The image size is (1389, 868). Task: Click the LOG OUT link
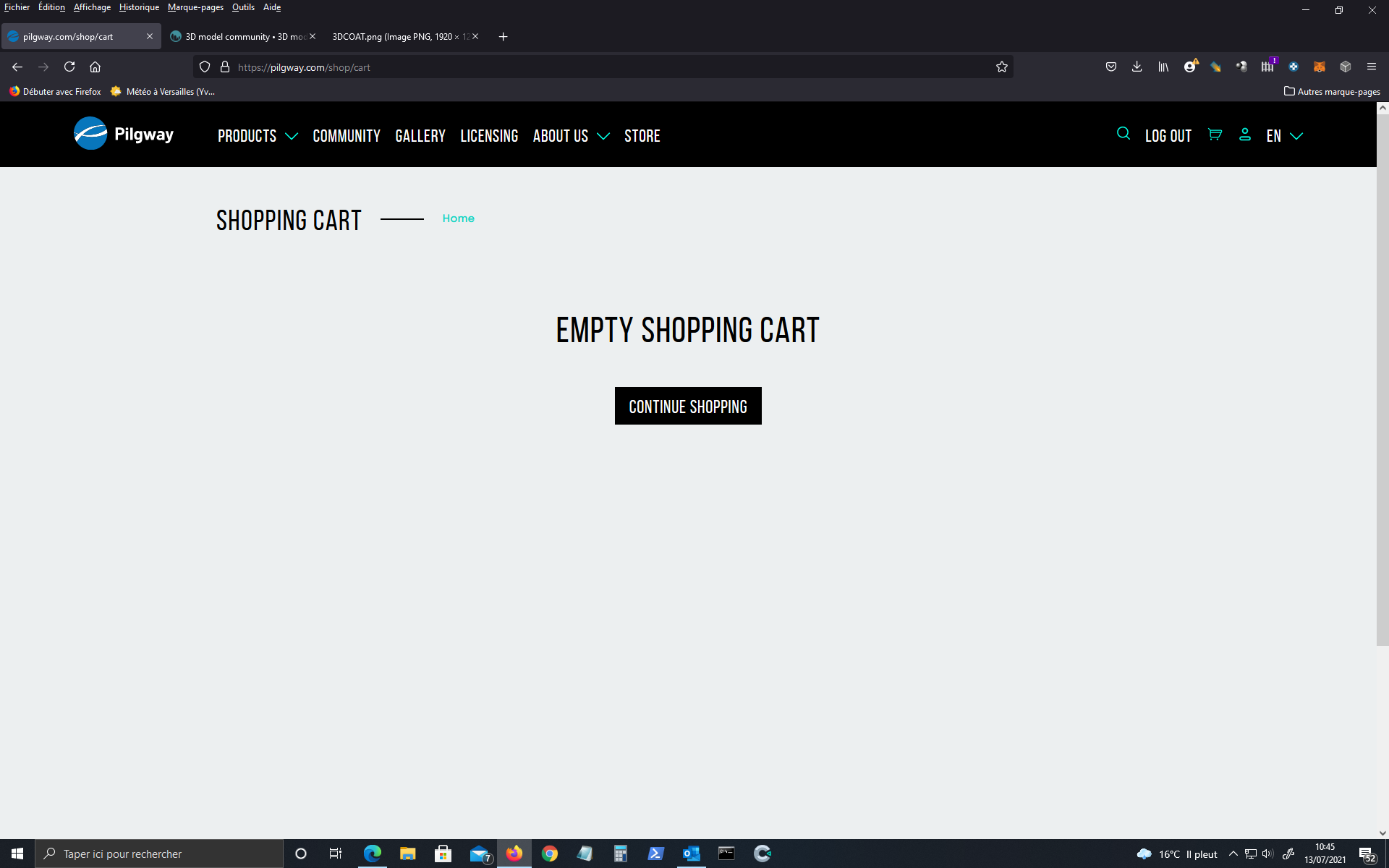click(x=1168, y=136)
